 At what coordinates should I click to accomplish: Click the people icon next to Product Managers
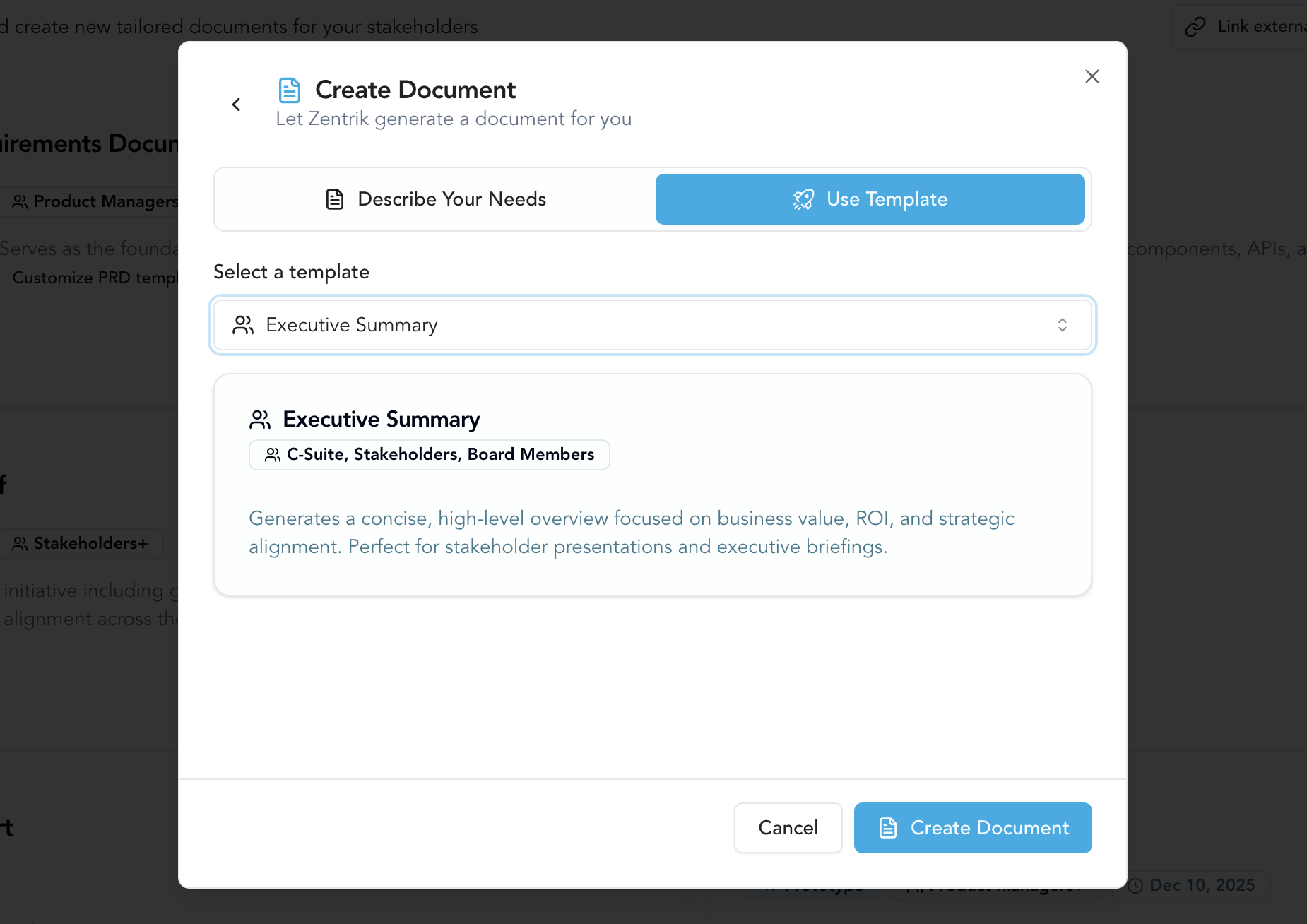click(20, 201)
